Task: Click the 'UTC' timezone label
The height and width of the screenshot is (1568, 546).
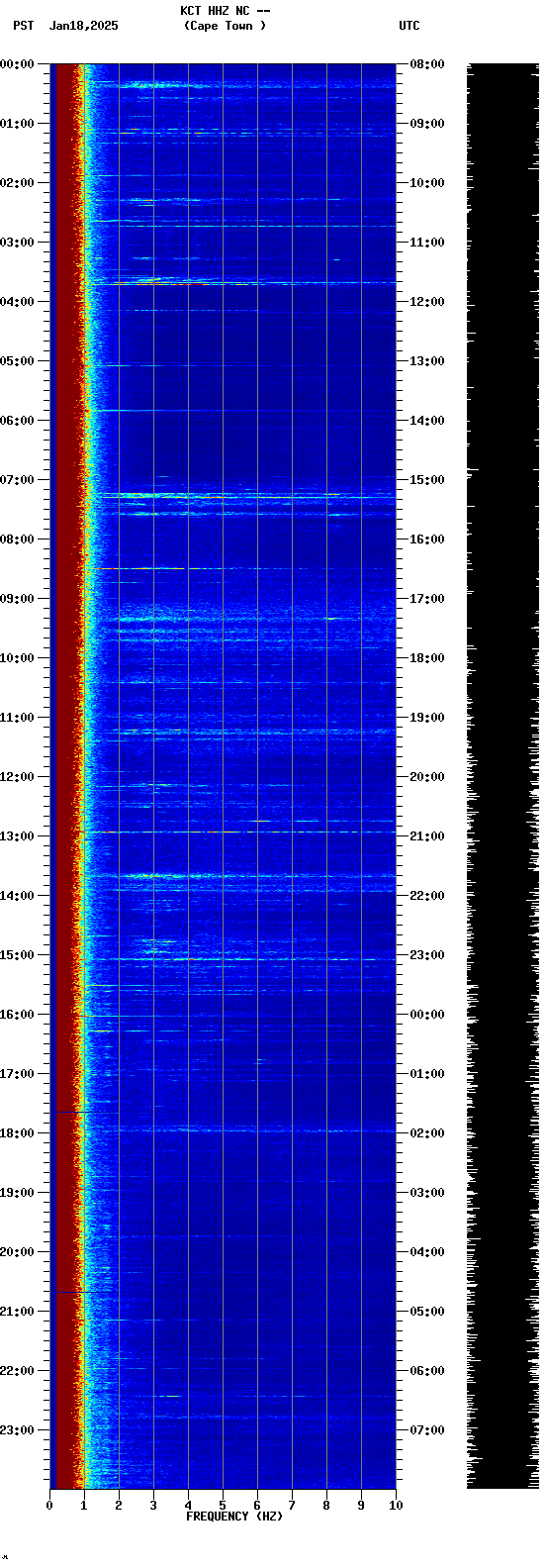Action: pyautogui.click(x=409, y=26)
